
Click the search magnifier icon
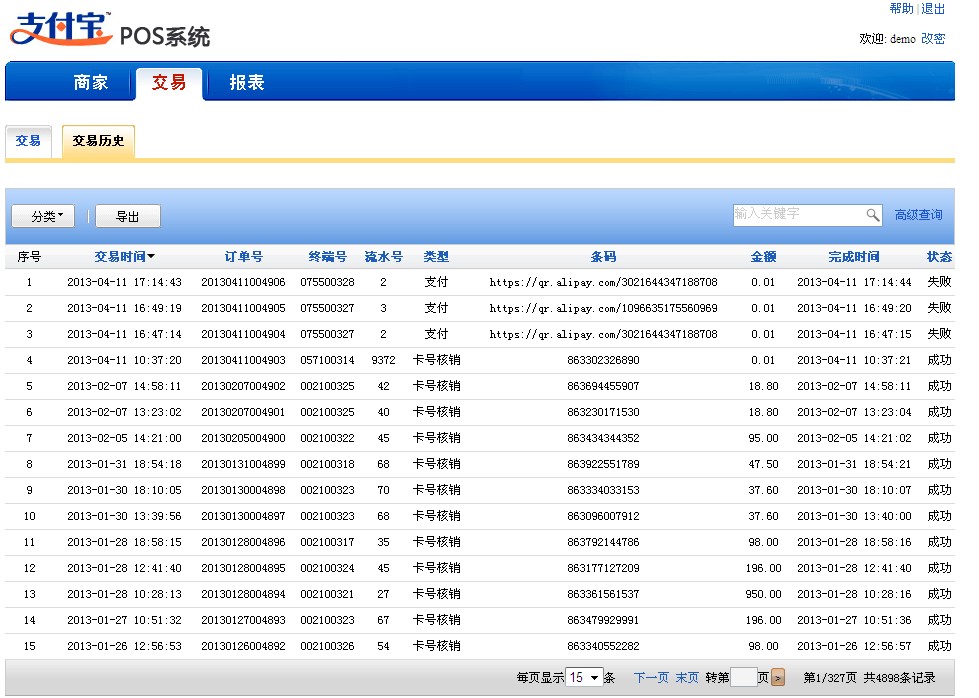click(x=872, y=215)
